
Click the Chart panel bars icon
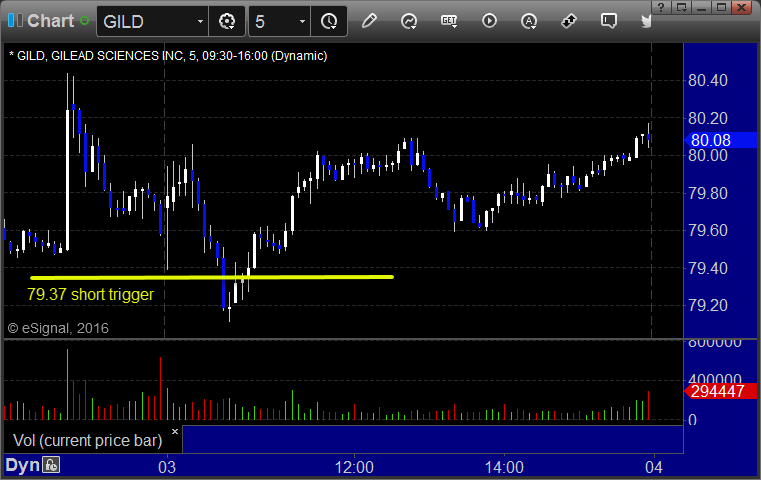(x=15, y=20)
